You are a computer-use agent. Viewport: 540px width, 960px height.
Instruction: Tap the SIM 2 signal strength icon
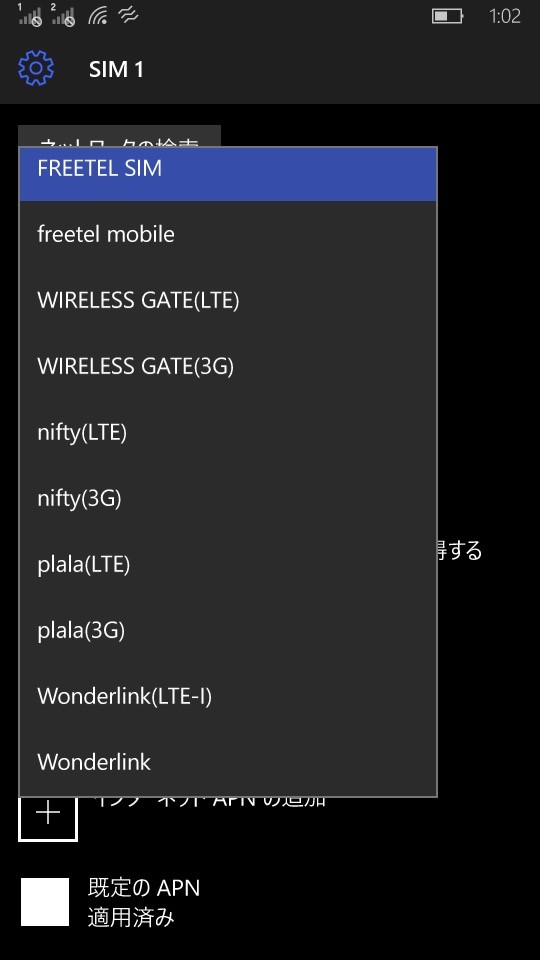pos(63,15)
